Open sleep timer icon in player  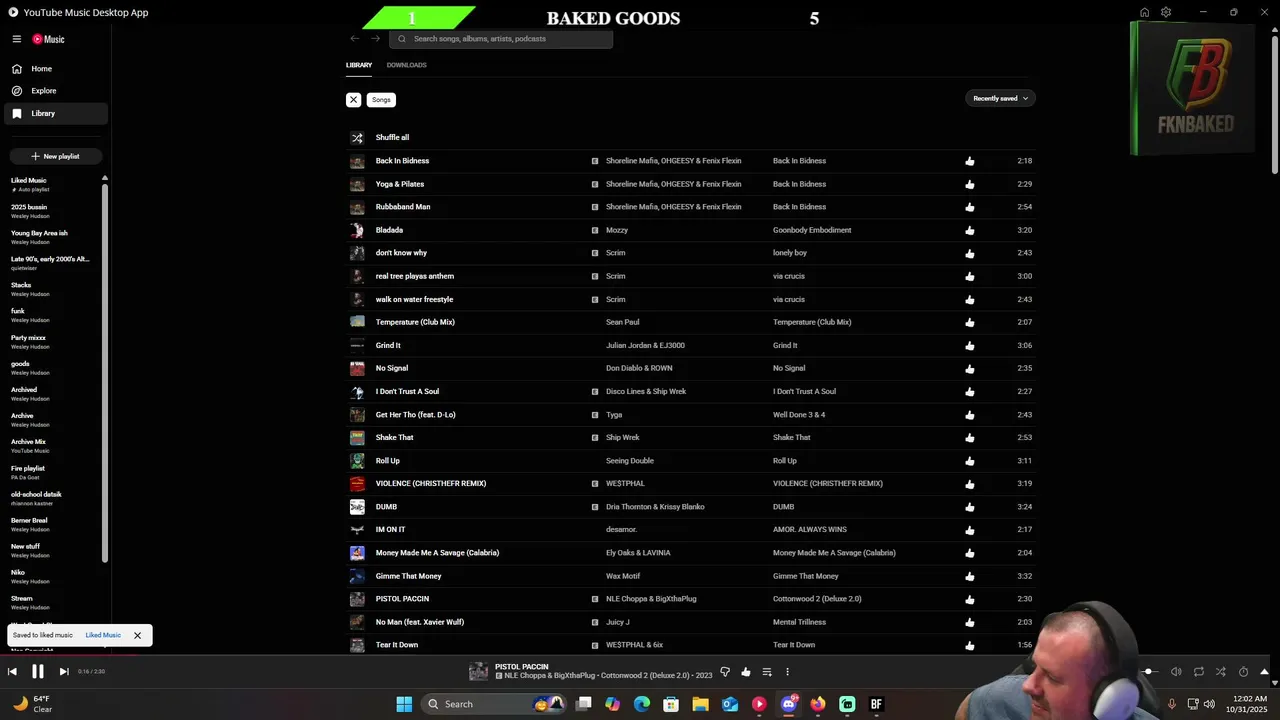(x=1243, y=672)
